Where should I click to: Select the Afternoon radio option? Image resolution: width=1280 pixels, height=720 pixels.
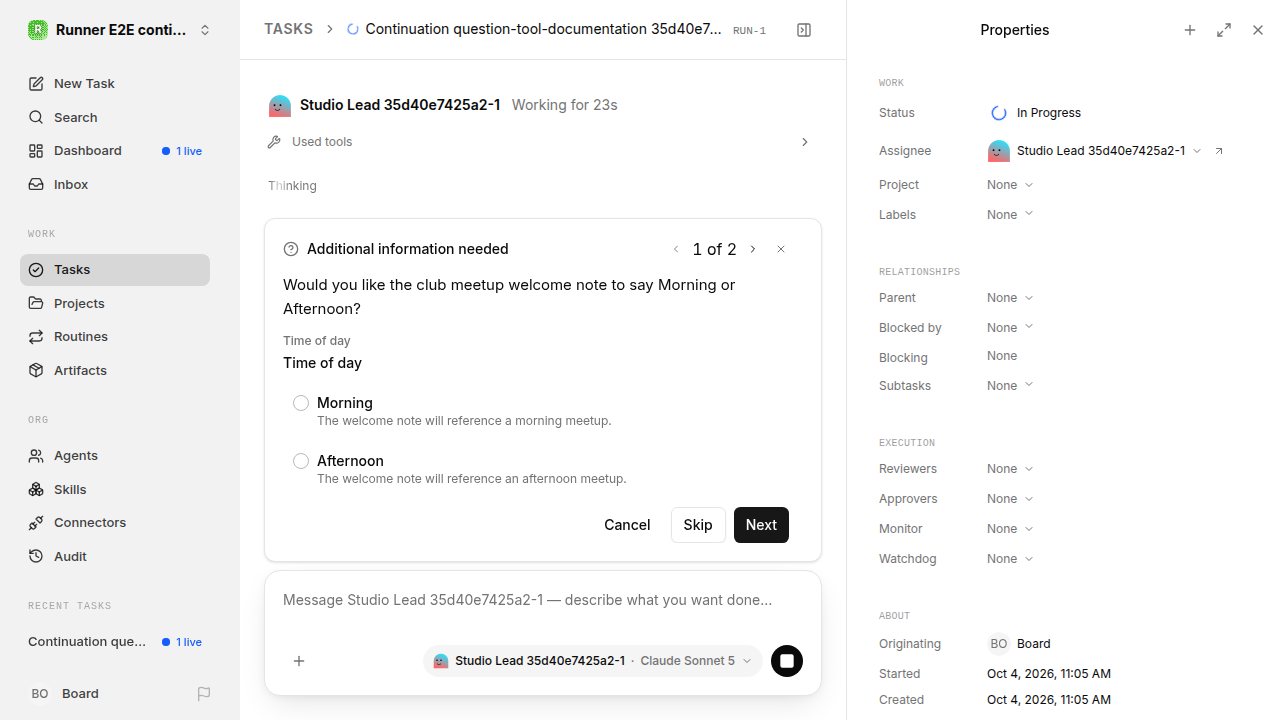(x=301, y=461)
